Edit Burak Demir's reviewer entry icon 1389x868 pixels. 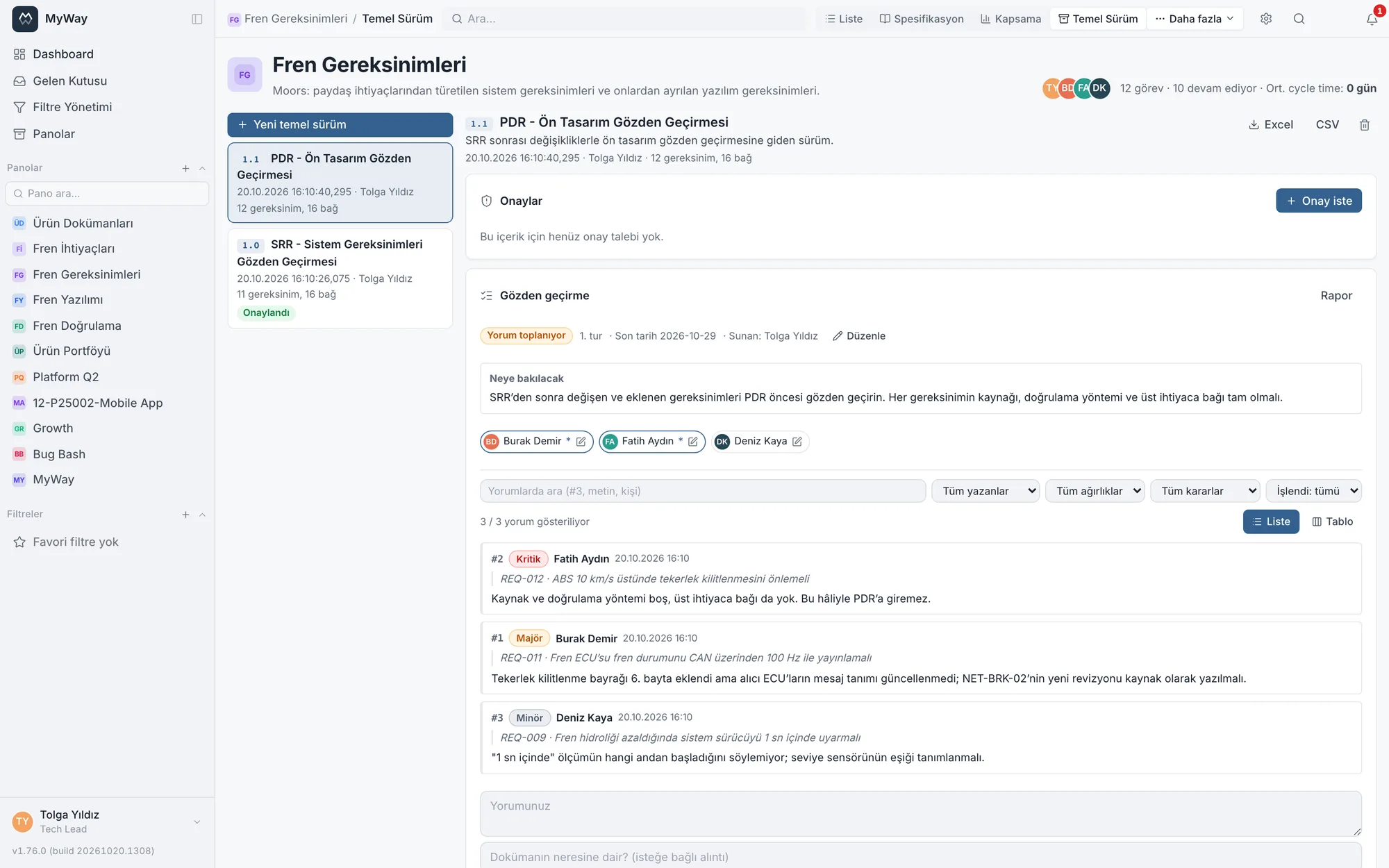click(x=581, y=442)
